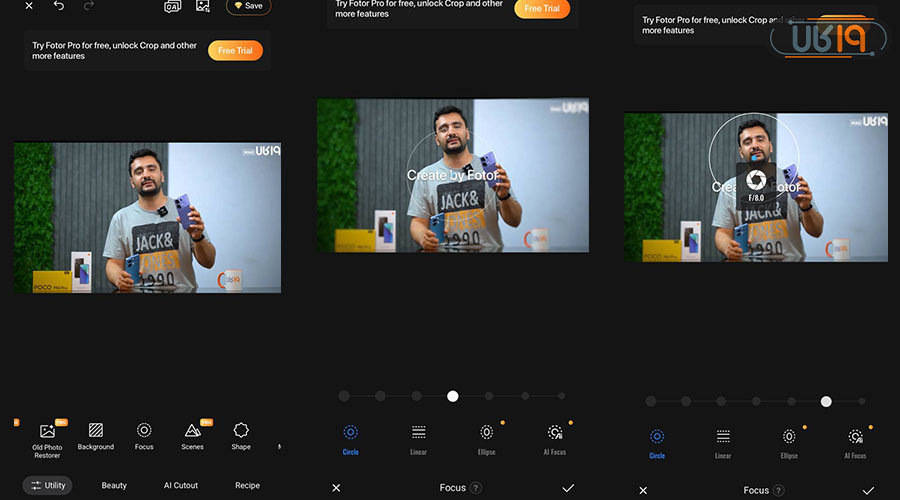This screenshot has height=500, width=900.
Task: Tap the undo arrow in the editor header
Action: (x=59, y=6)
